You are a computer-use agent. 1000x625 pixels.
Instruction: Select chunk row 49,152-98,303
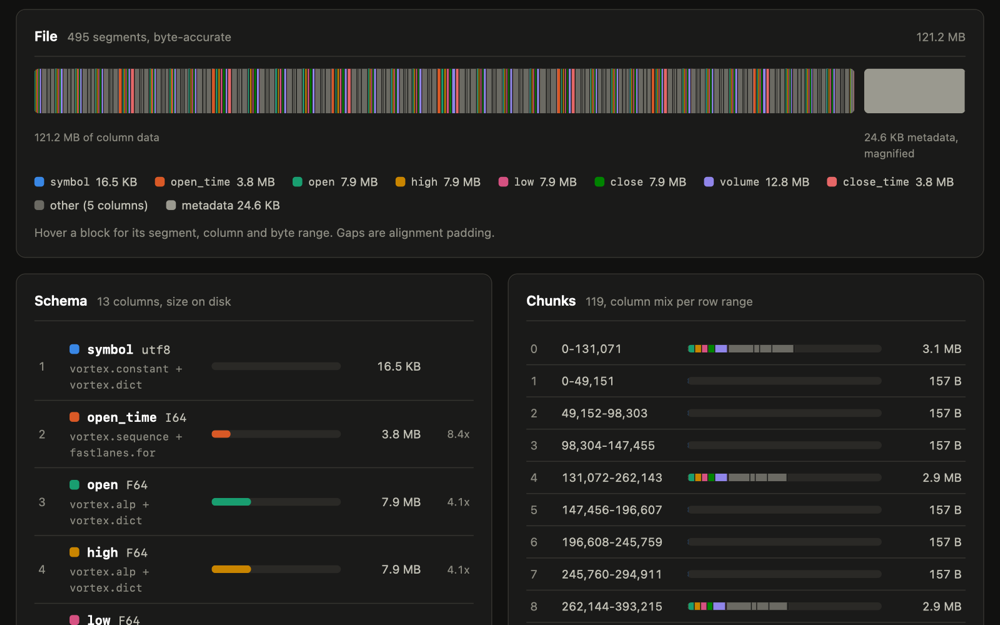[746, 413]
